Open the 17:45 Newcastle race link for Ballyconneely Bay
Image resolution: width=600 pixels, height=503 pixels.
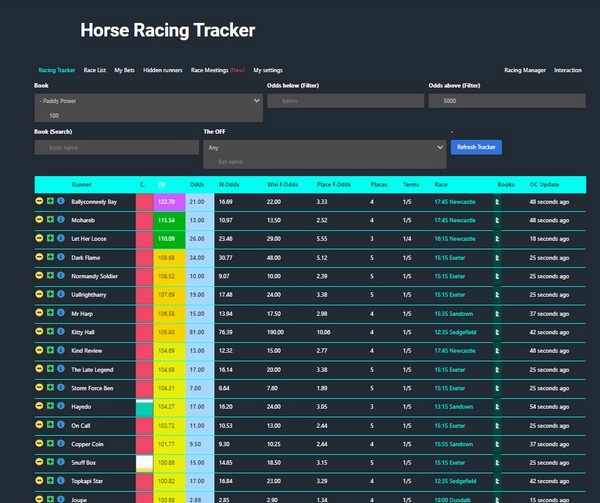pos(455,202)
